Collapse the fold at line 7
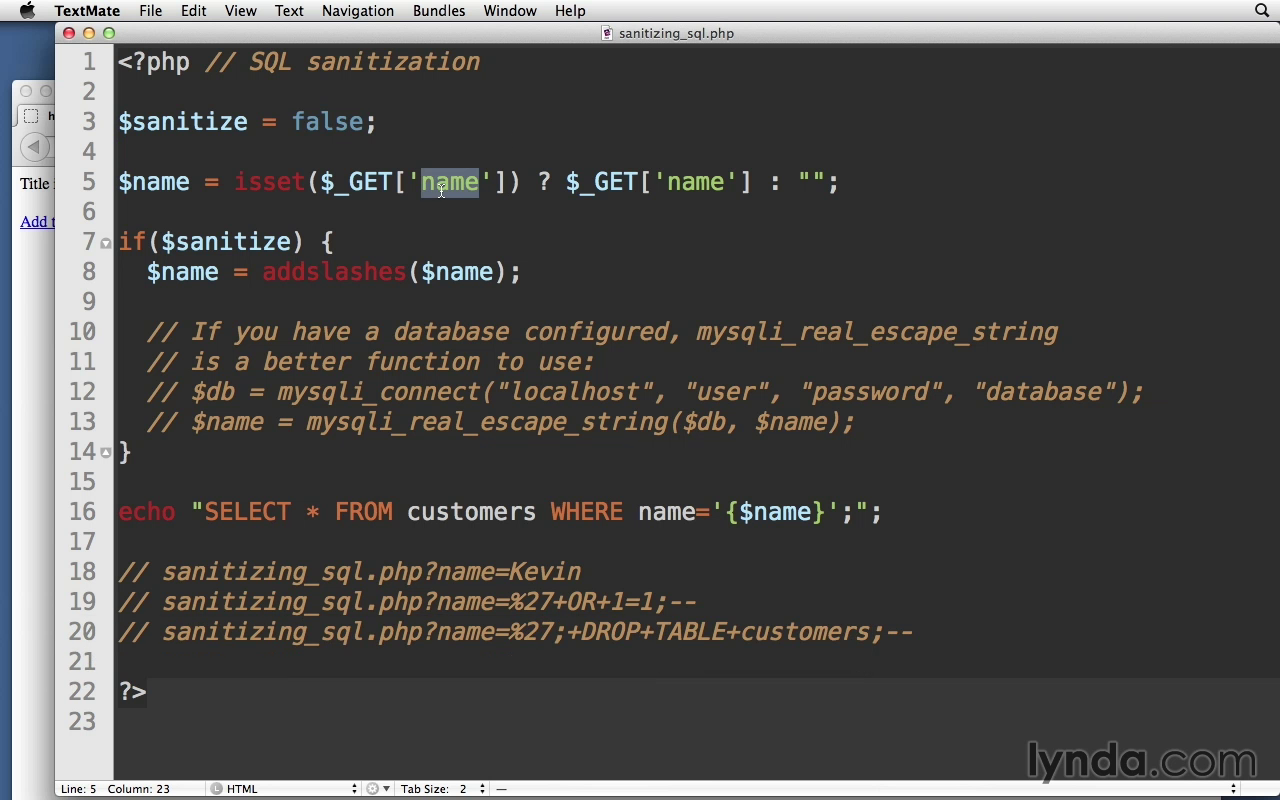Image resolution: width=1280 pixels, height=800 pixels. (106, 243)
